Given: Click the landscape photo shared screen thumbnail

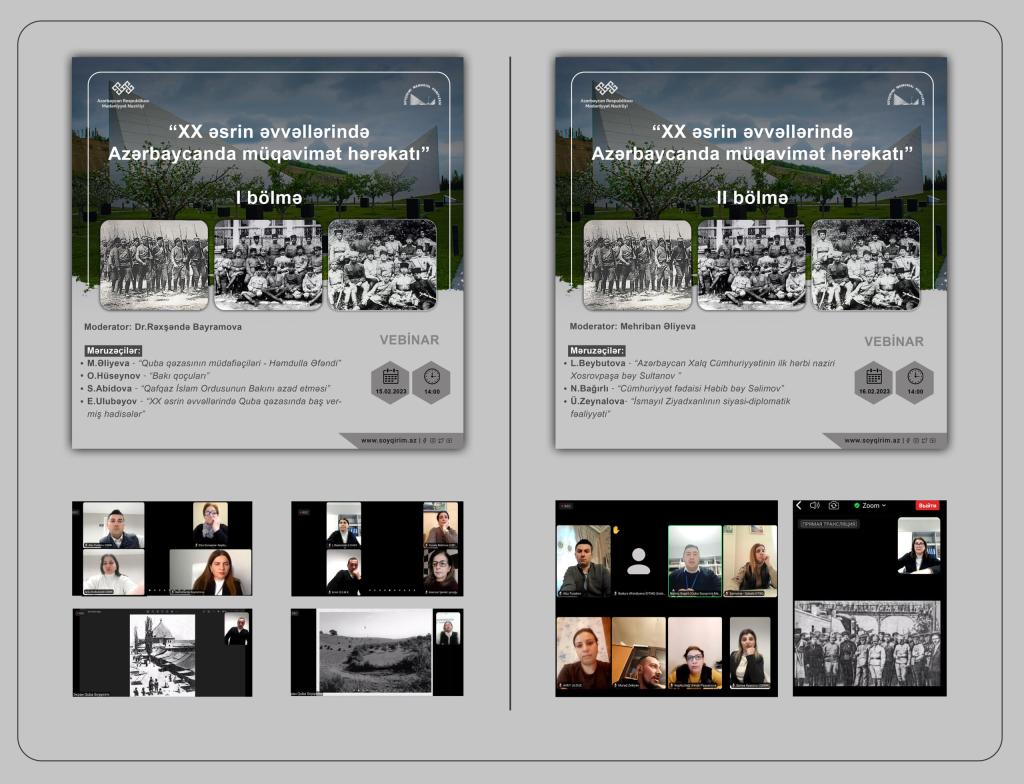Looking at the screenshot, I should click(375, 651).
